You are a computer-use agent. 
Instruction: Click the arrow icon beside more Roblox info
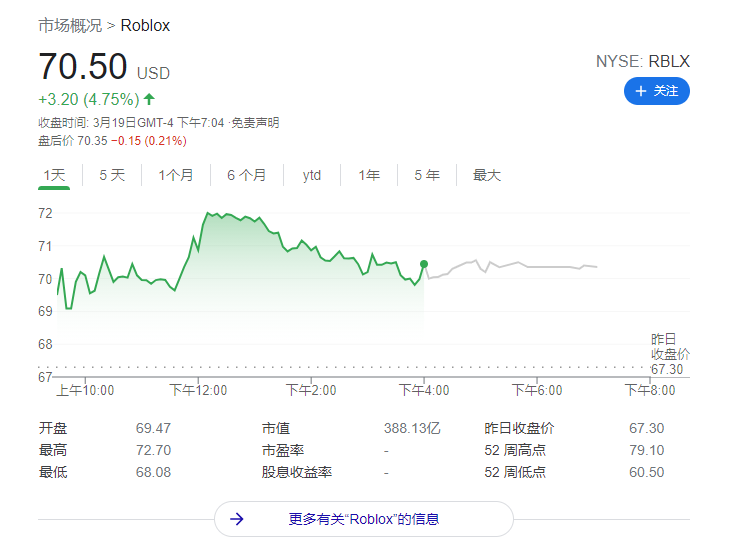tap(237, 519)
